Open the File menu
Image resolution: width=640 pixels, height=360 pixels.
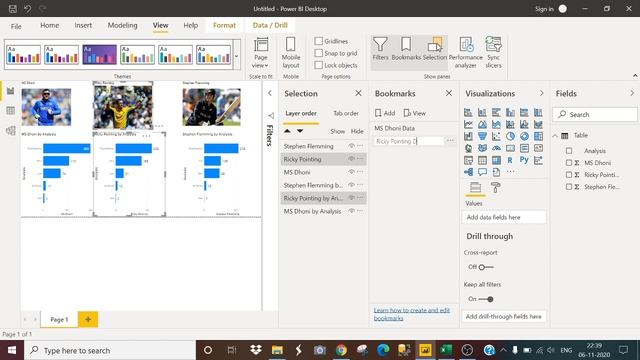tap(16, 26)
